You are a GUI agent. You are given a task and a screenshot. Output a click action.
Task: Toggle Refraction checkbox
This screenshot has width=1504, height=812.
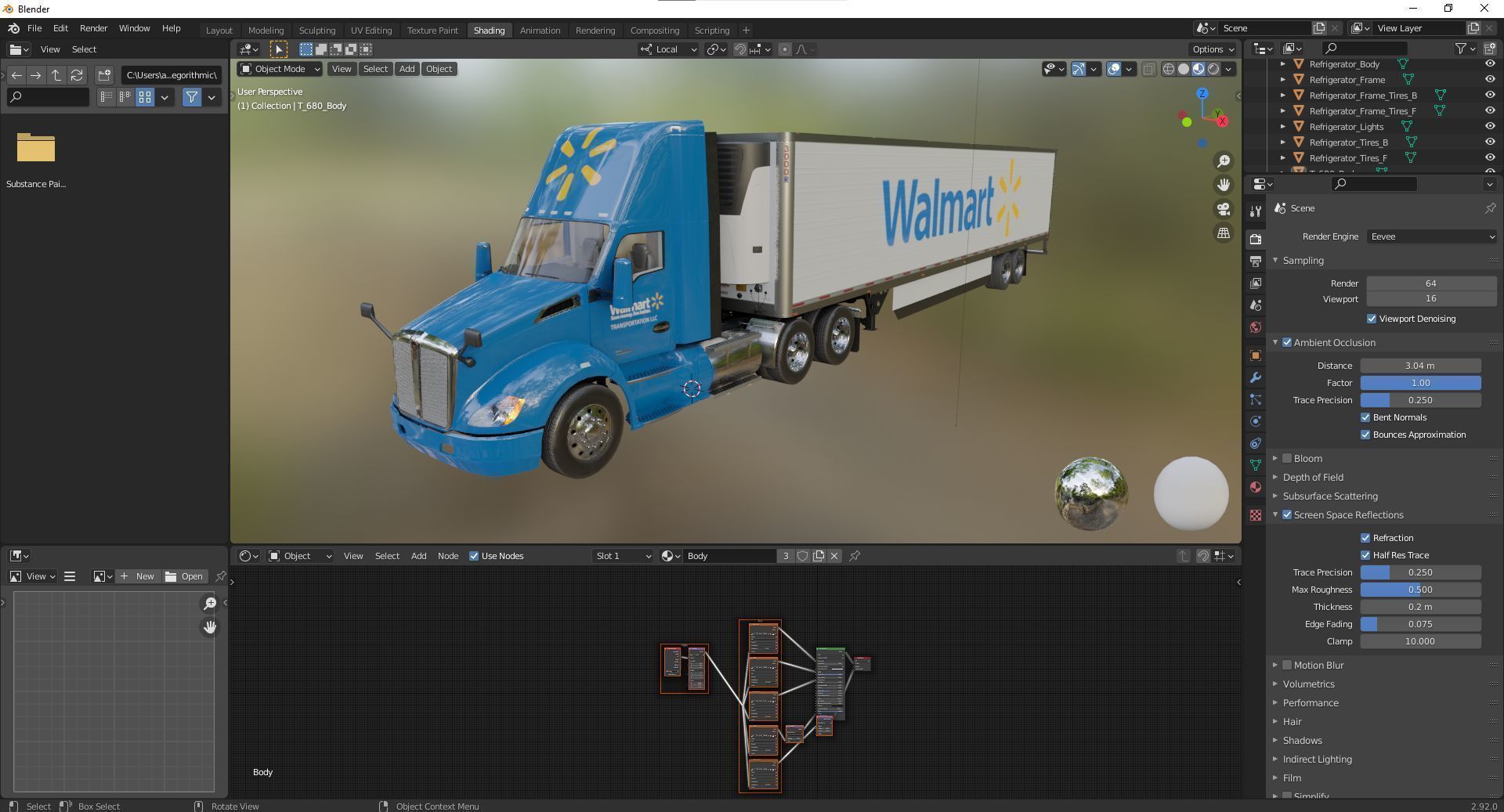click(1365, 538)
